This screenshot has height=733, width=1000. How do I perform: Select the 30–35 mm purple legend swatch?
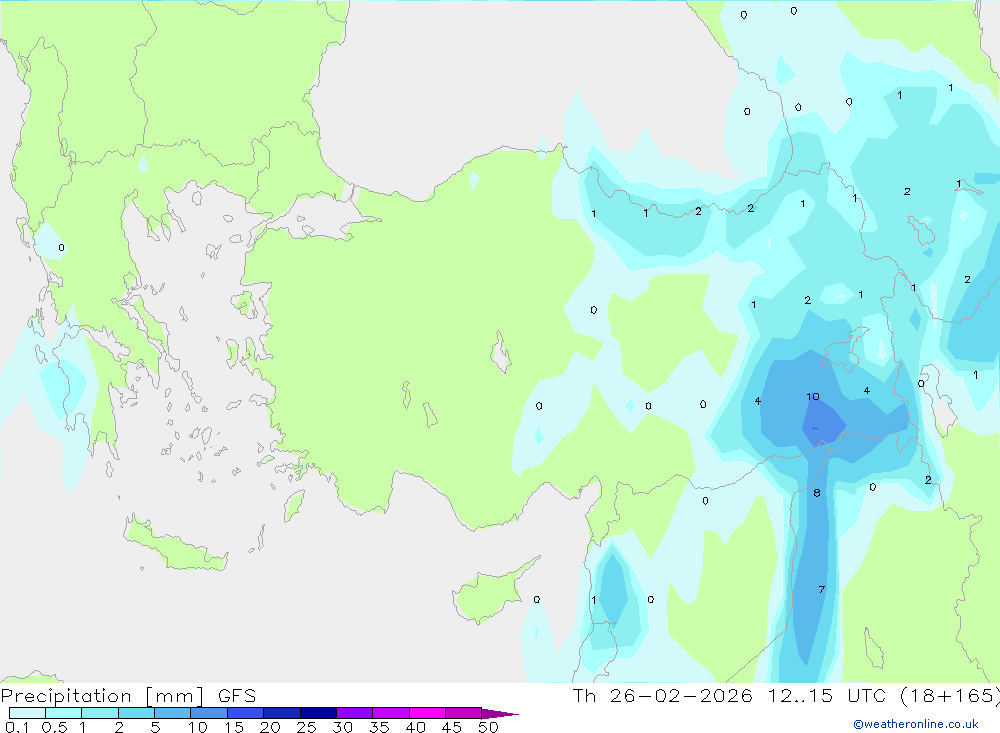click(354, 713)
